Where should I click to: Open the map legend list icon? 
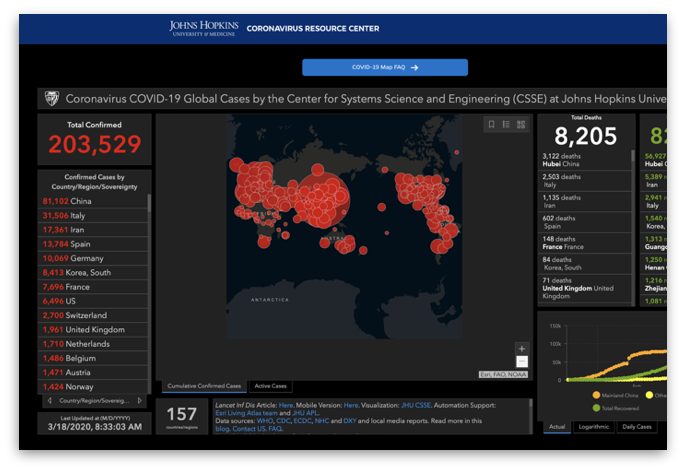(x=506, y=125)
